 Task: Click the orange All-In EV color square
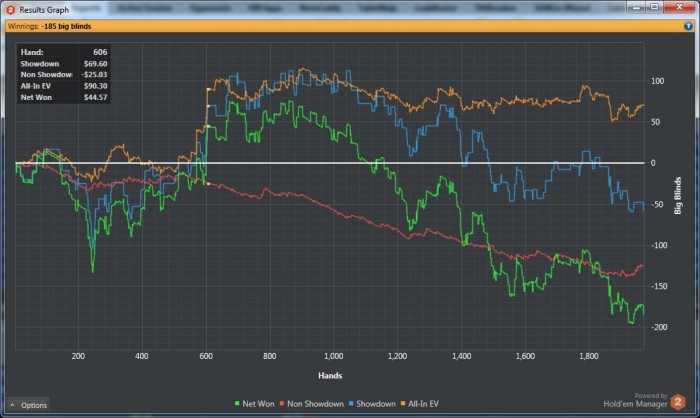(x=403, y=404)
